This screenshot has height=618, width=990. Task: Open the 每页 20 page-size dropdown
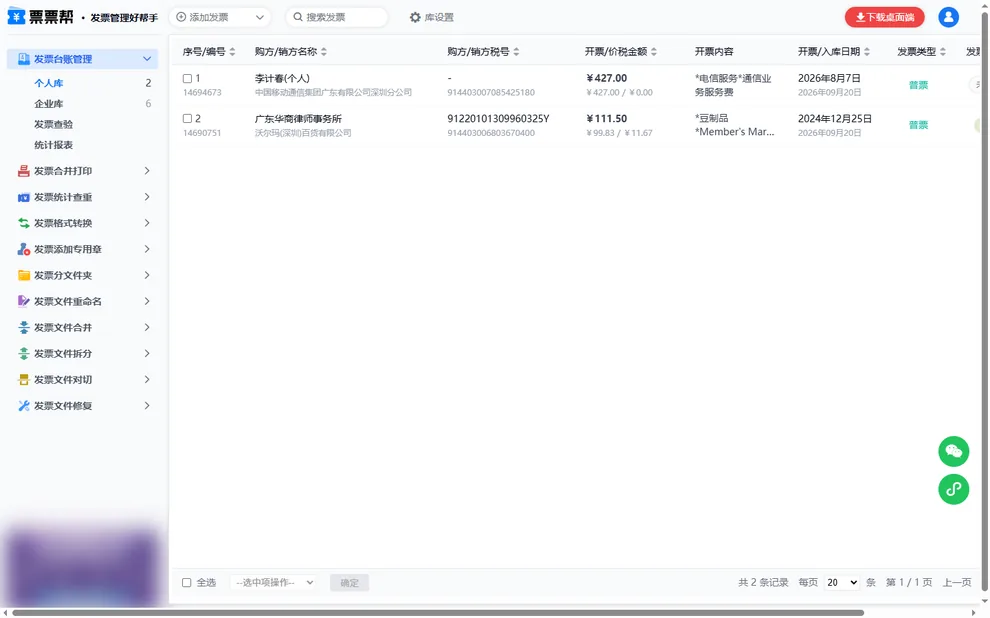coord(842,583)
